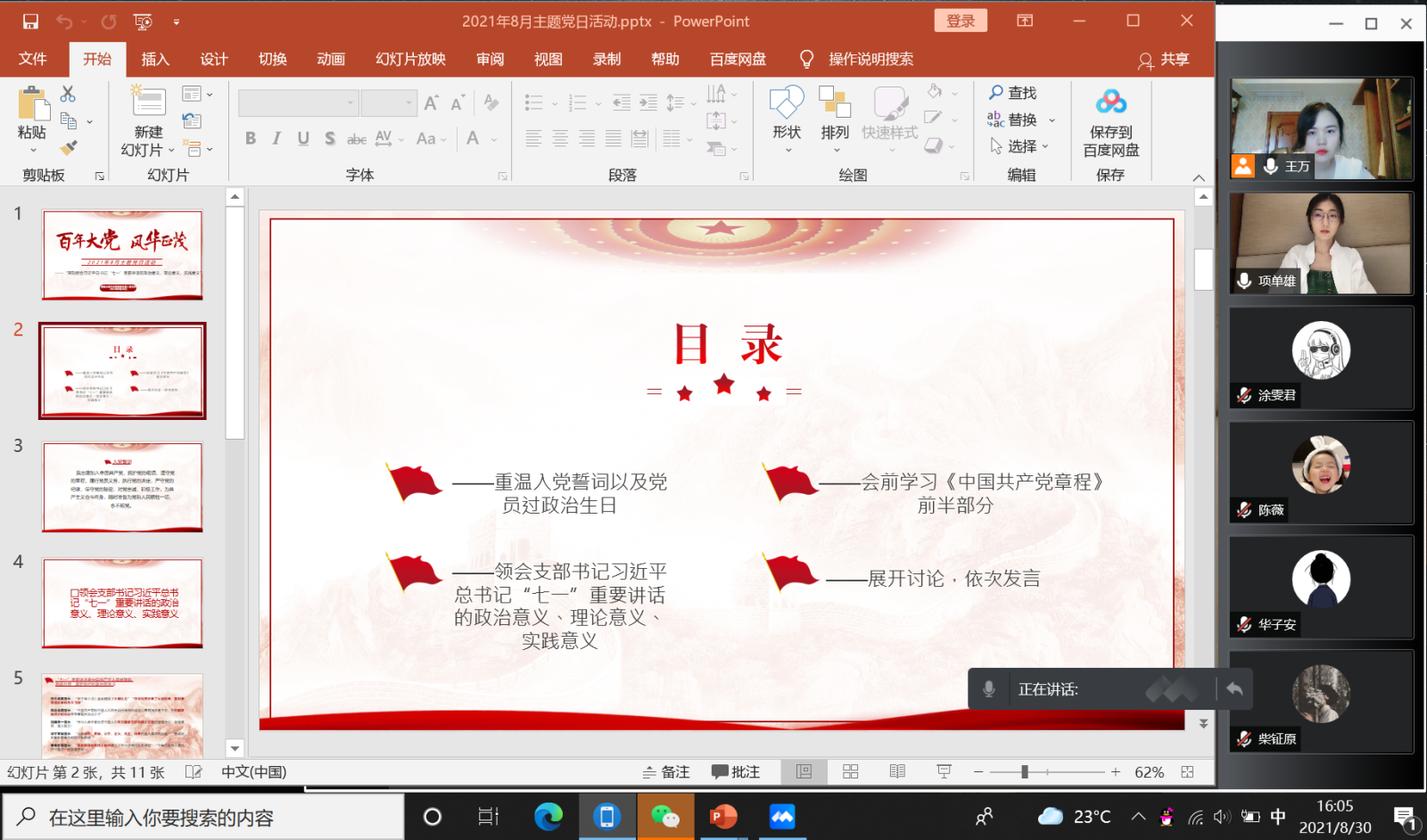
Task: Open PowerPoint from the Windows taskbar
Action: coord(722,817)
